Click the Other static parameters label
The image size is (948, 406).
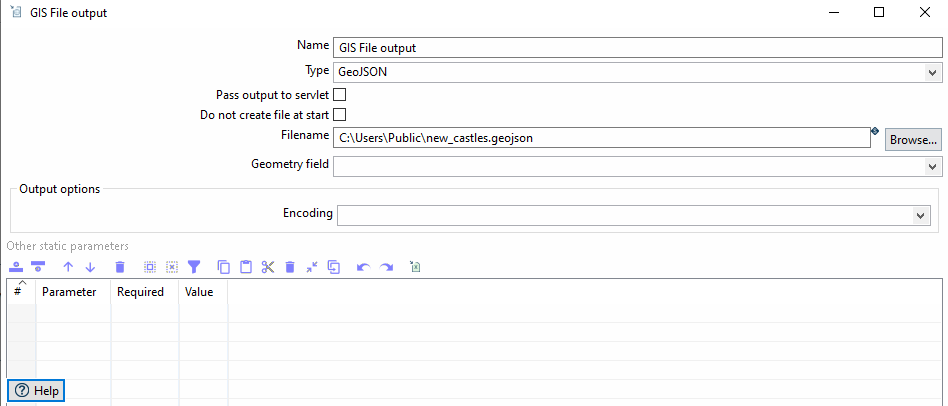(67, 246)
